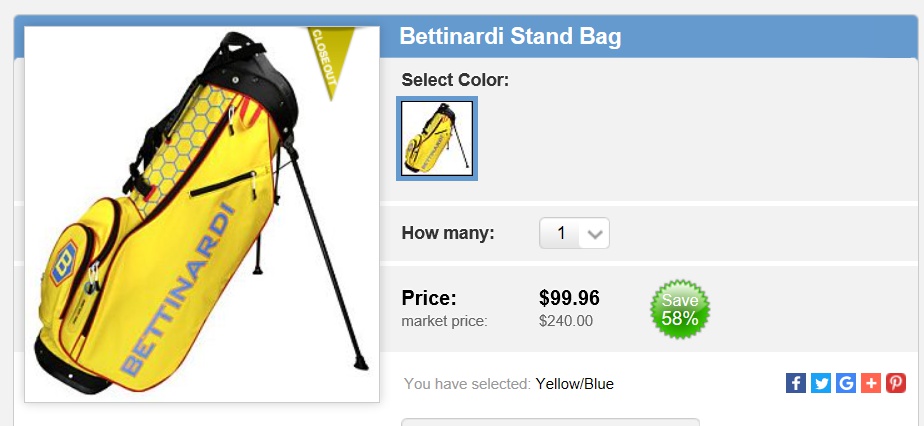Click the bold Price label
Screen dimensions: 924x426
coord(429,298)
